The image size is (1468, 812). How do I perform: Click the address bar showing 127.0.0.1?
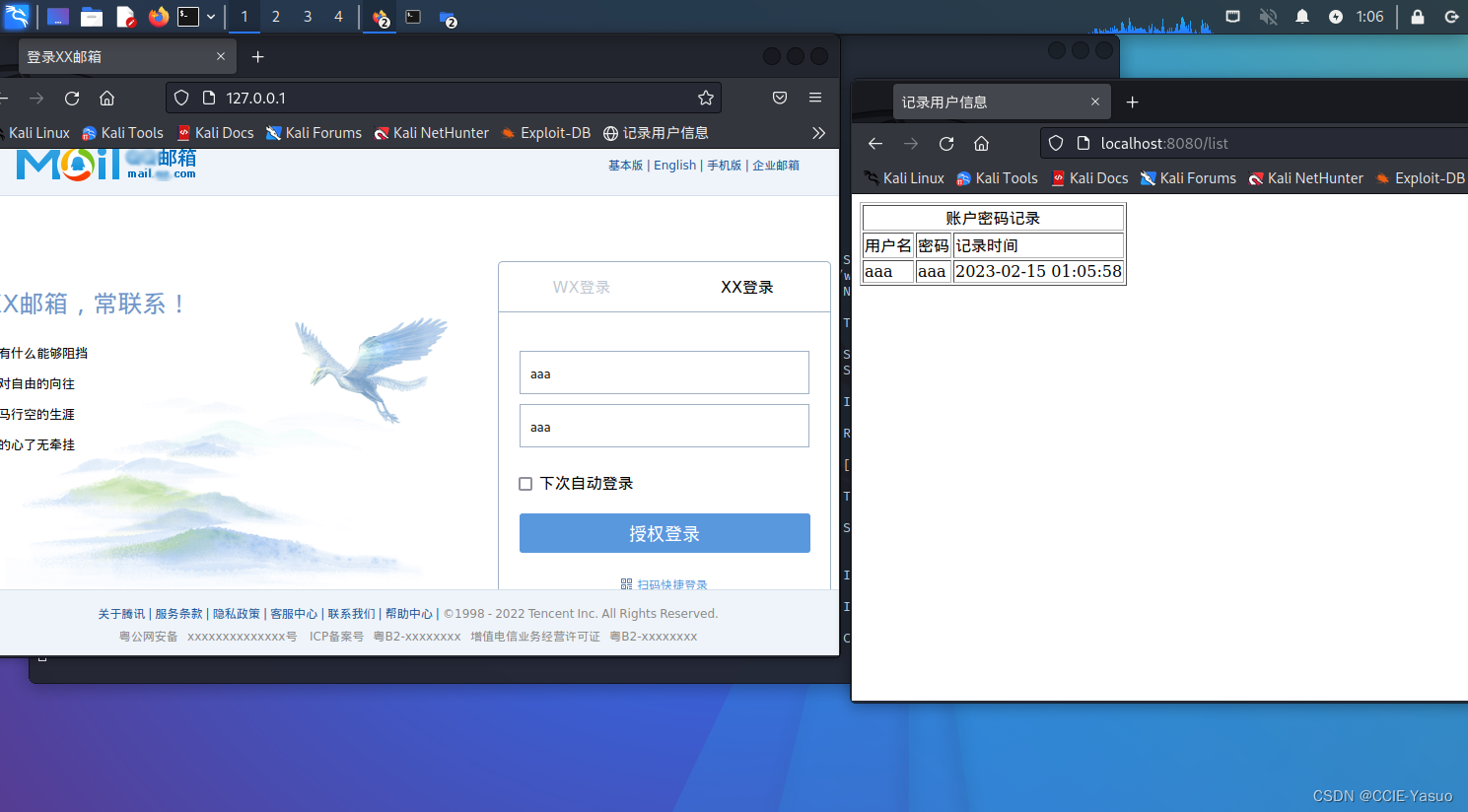click(444, 98)
